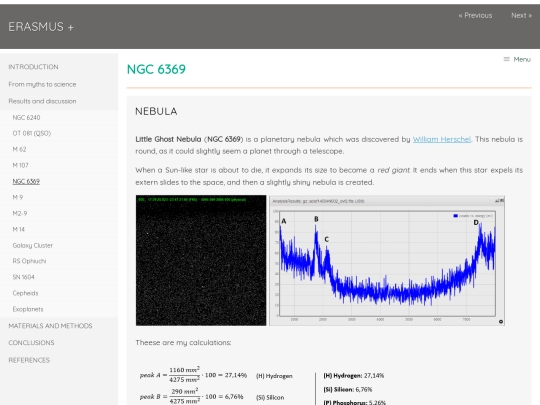Click the peak A formula

point(194,375)
